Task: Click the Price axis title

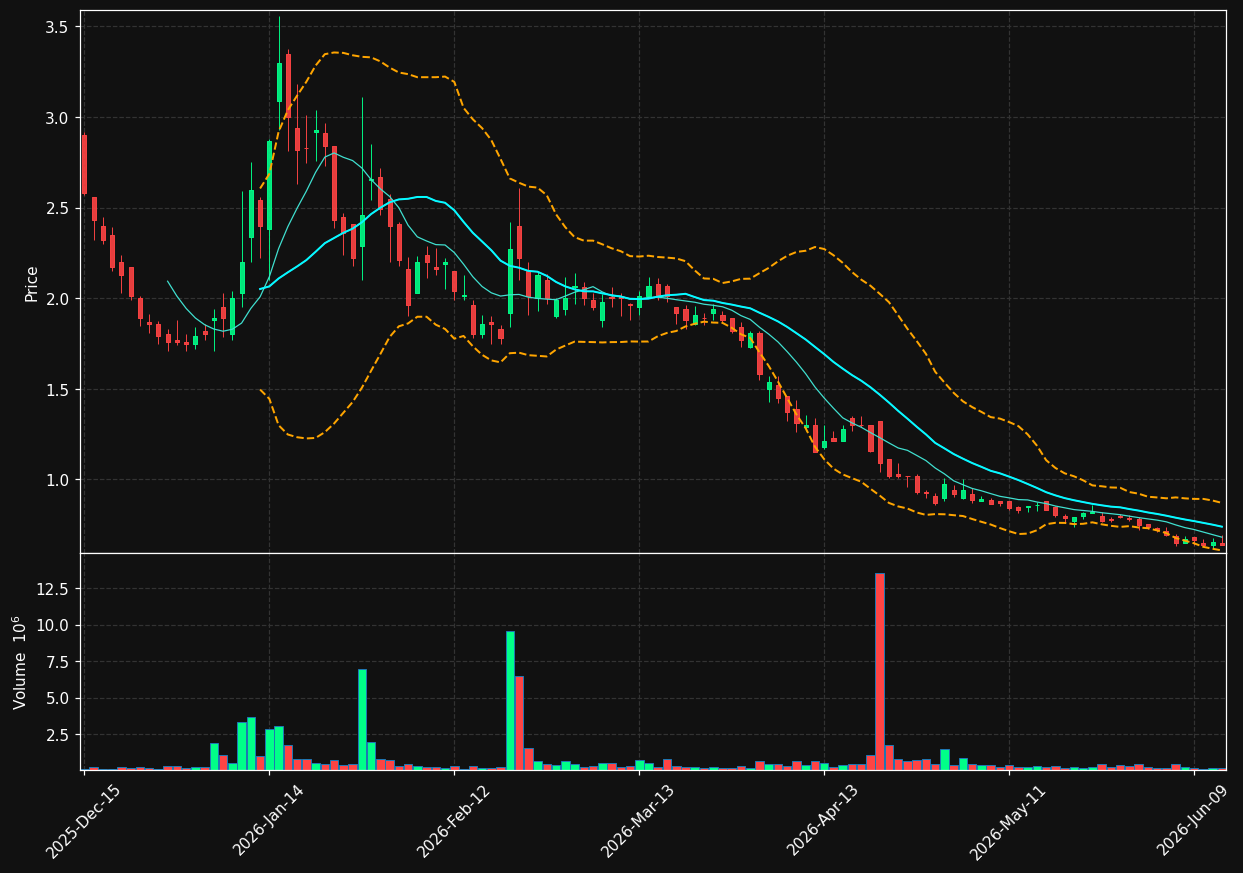Action: 32,283
